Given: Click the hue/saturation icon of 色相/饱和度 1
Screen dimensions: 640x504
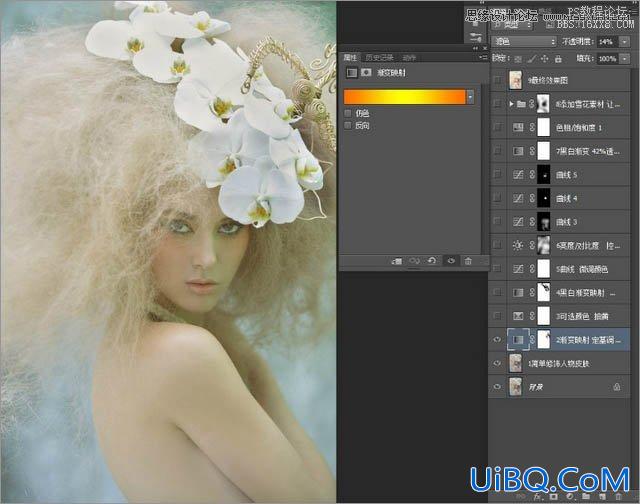Looking at the screenshot, I should [x=518, y=127].
